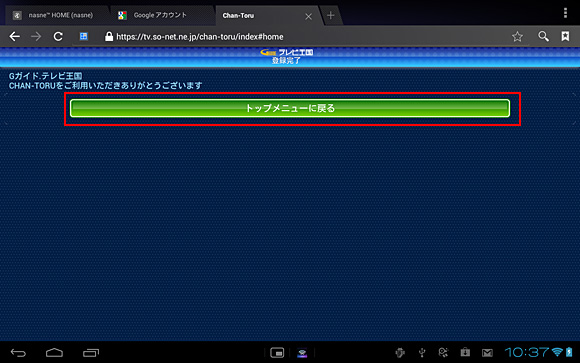Open the USB connection notification icon
Image resolution: width=580 pixels, height=363 pixels.
[x=422, y=353]
